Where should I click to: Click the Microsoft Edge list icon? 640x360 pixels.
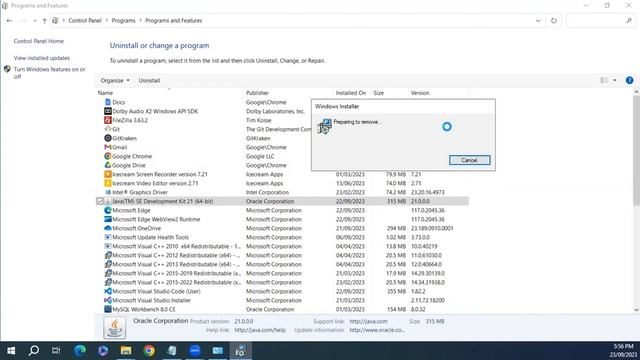tap(108, 210)
